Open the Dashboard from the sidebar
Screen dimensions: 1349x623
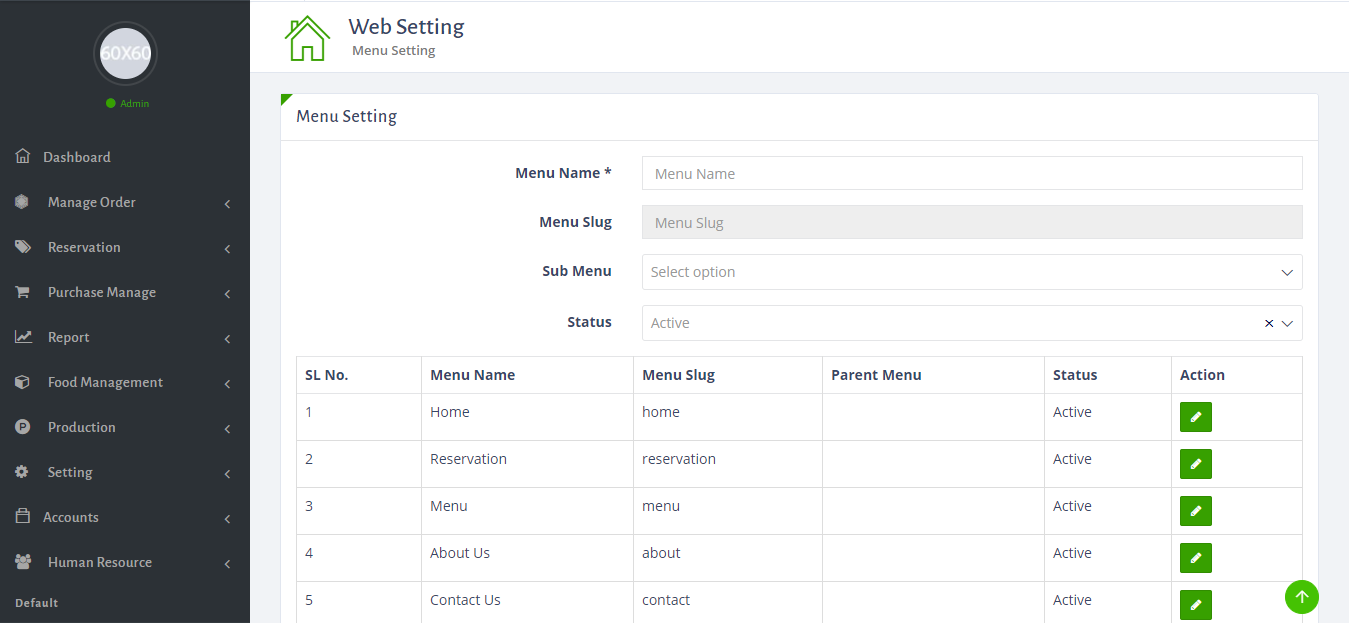point(22,156)
